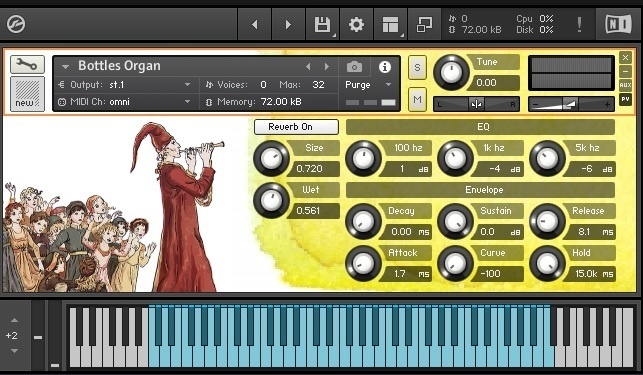Click the 100 hz EQ knob
Image resolution: width=643 pixels, height=375 pixels.
click(363, 158)
